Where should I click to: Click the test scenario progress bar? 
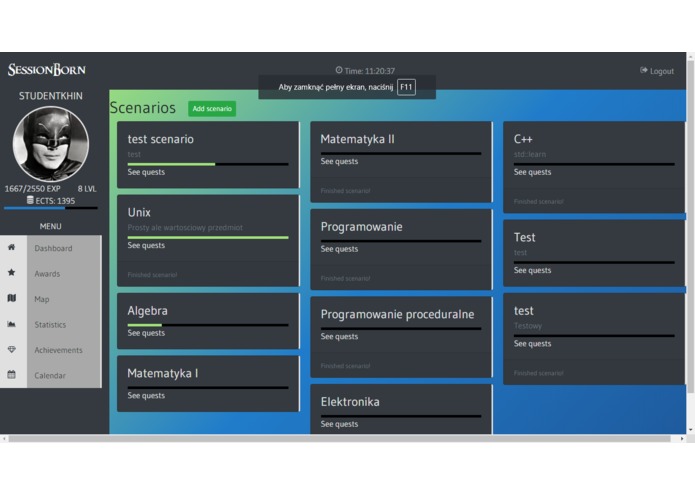[x=208, y=164]
